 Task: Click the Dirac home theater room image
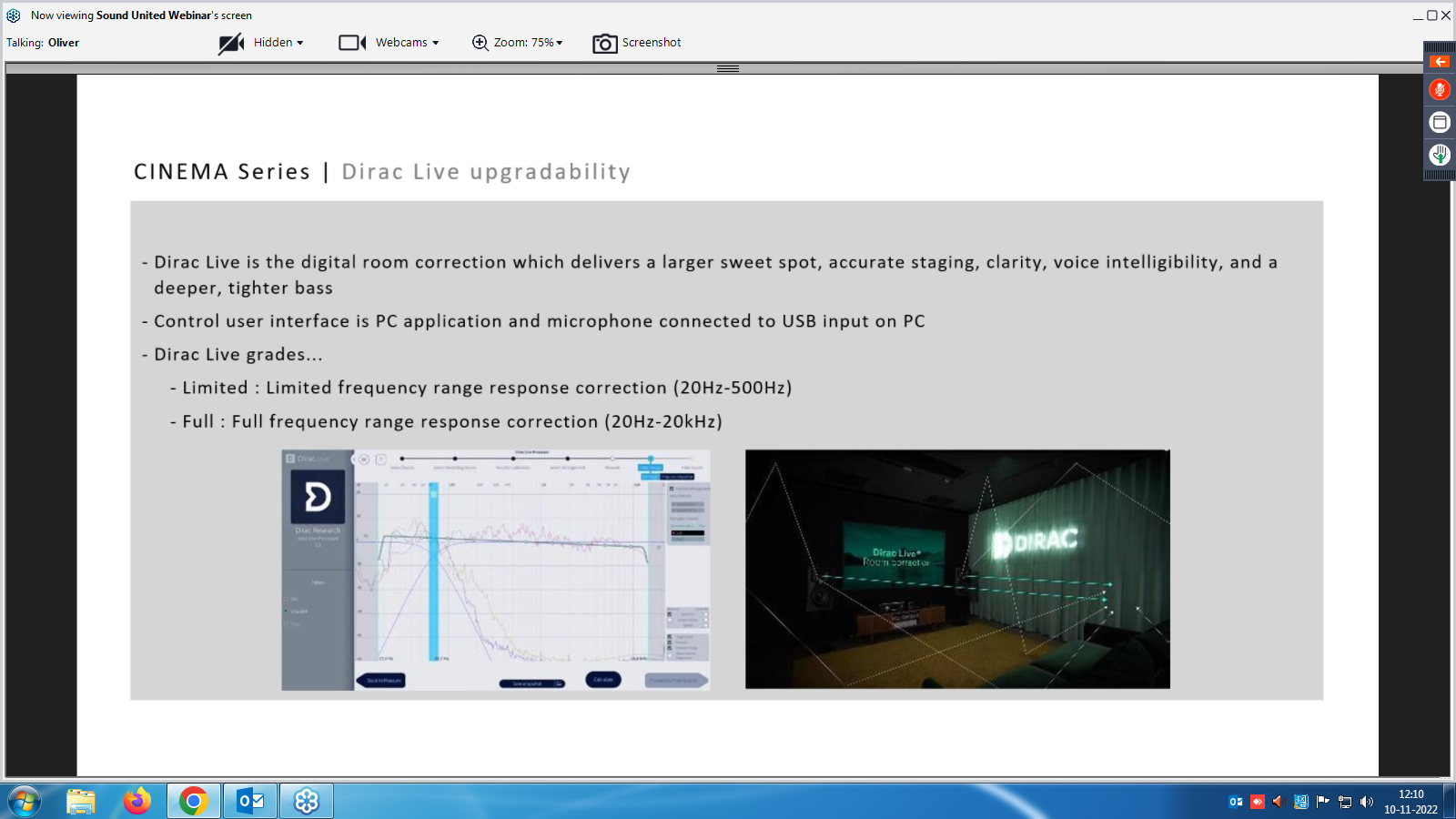click(957, 569)
